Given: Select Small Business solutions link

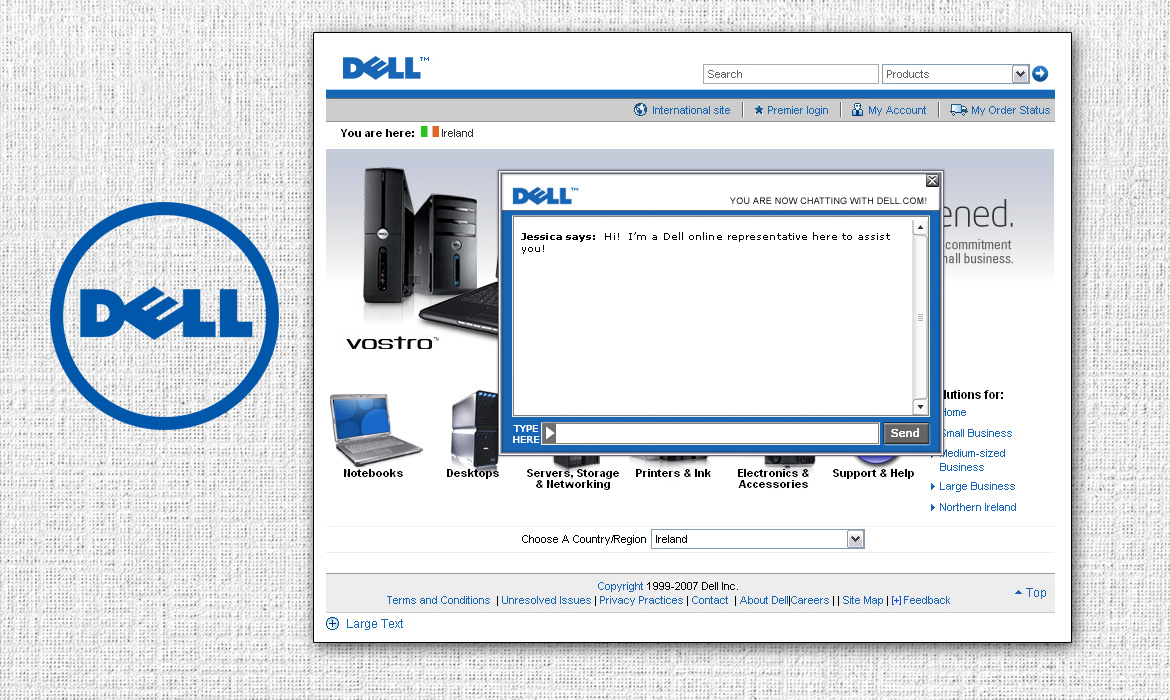Looking at the screenshot, I should tap(977, 433).
